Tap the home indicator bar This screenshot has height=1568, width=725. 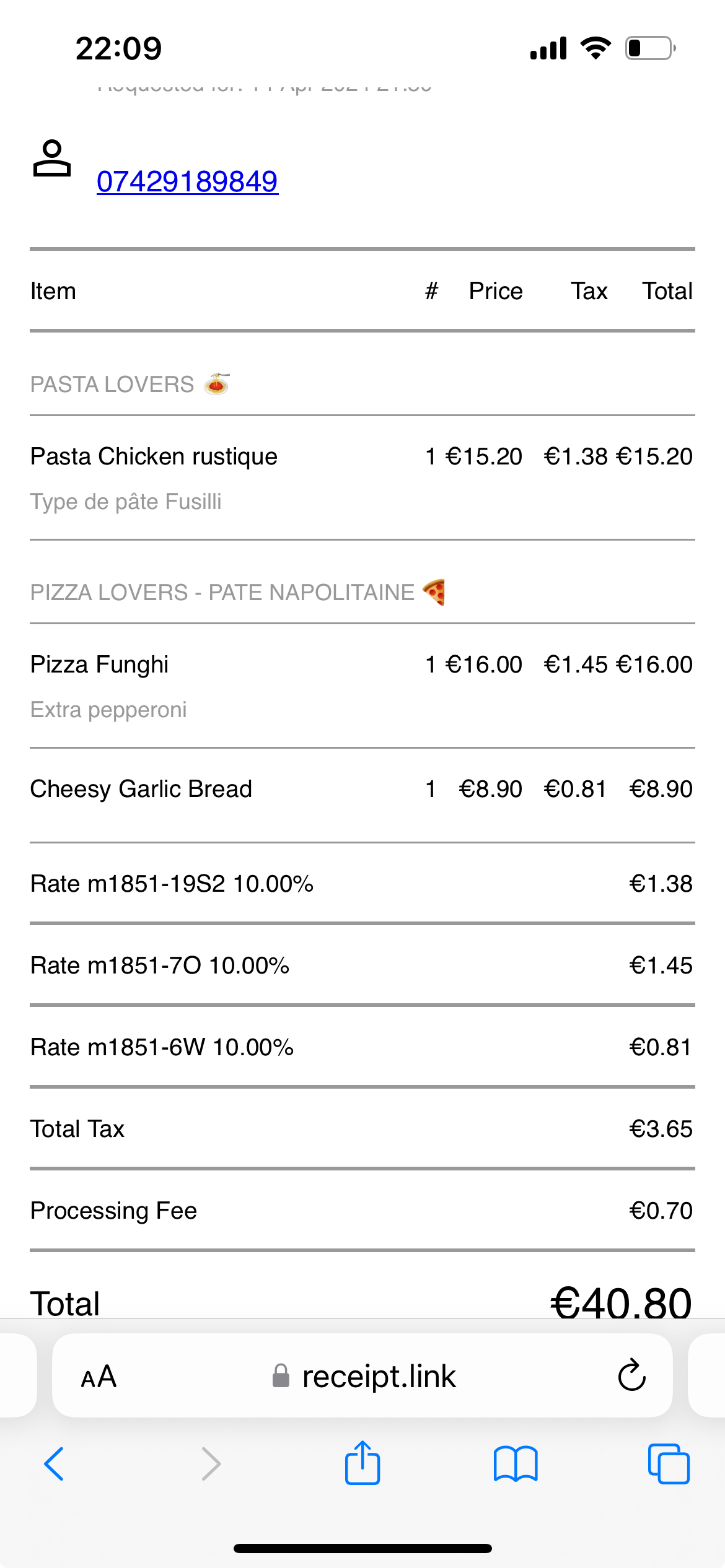pyautogui.click(x=362, y=1548)
